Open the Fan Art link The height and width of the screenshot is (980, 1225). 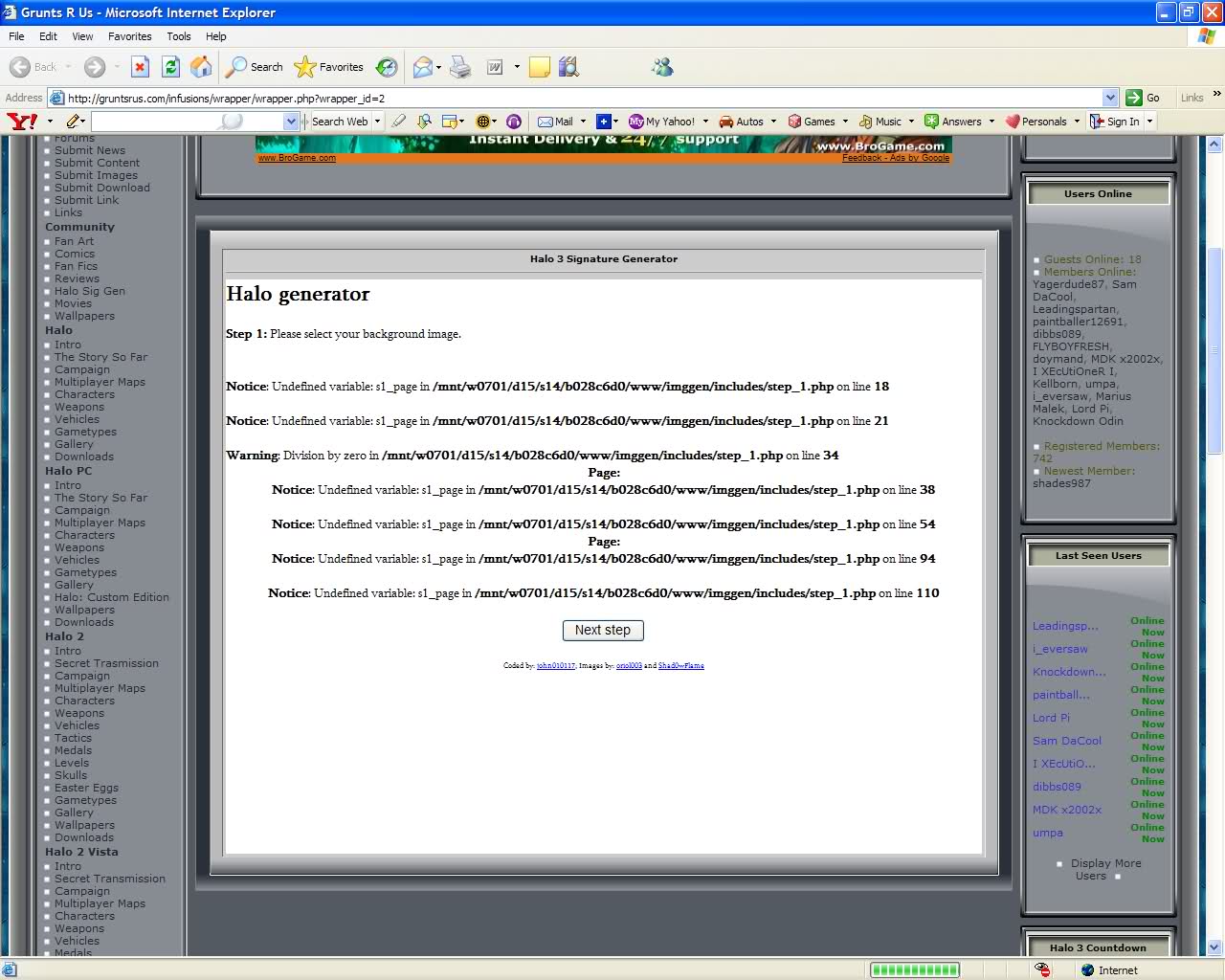pos(74,241)
